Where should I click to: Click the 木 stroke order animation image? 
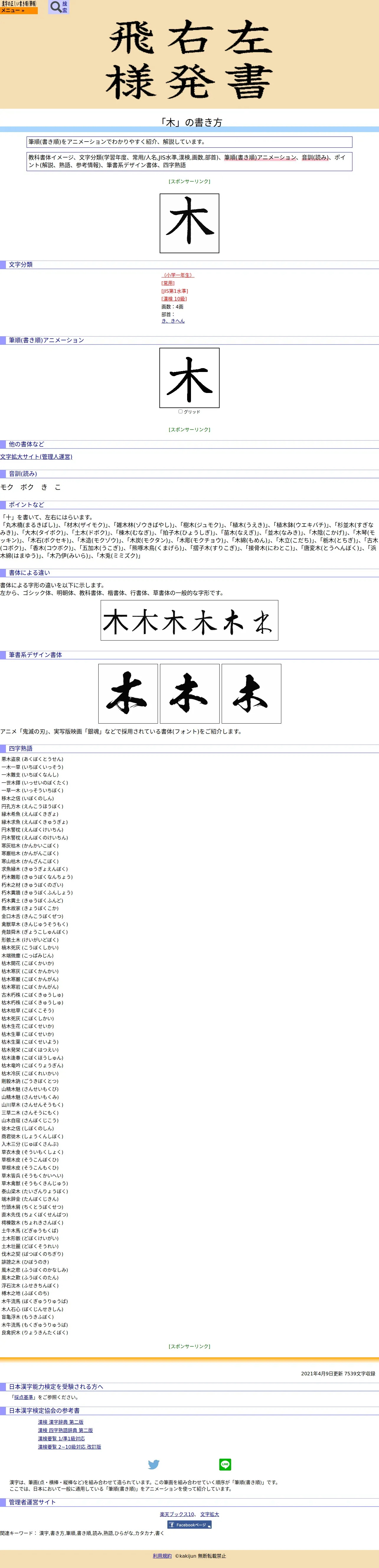click(189, 378)
